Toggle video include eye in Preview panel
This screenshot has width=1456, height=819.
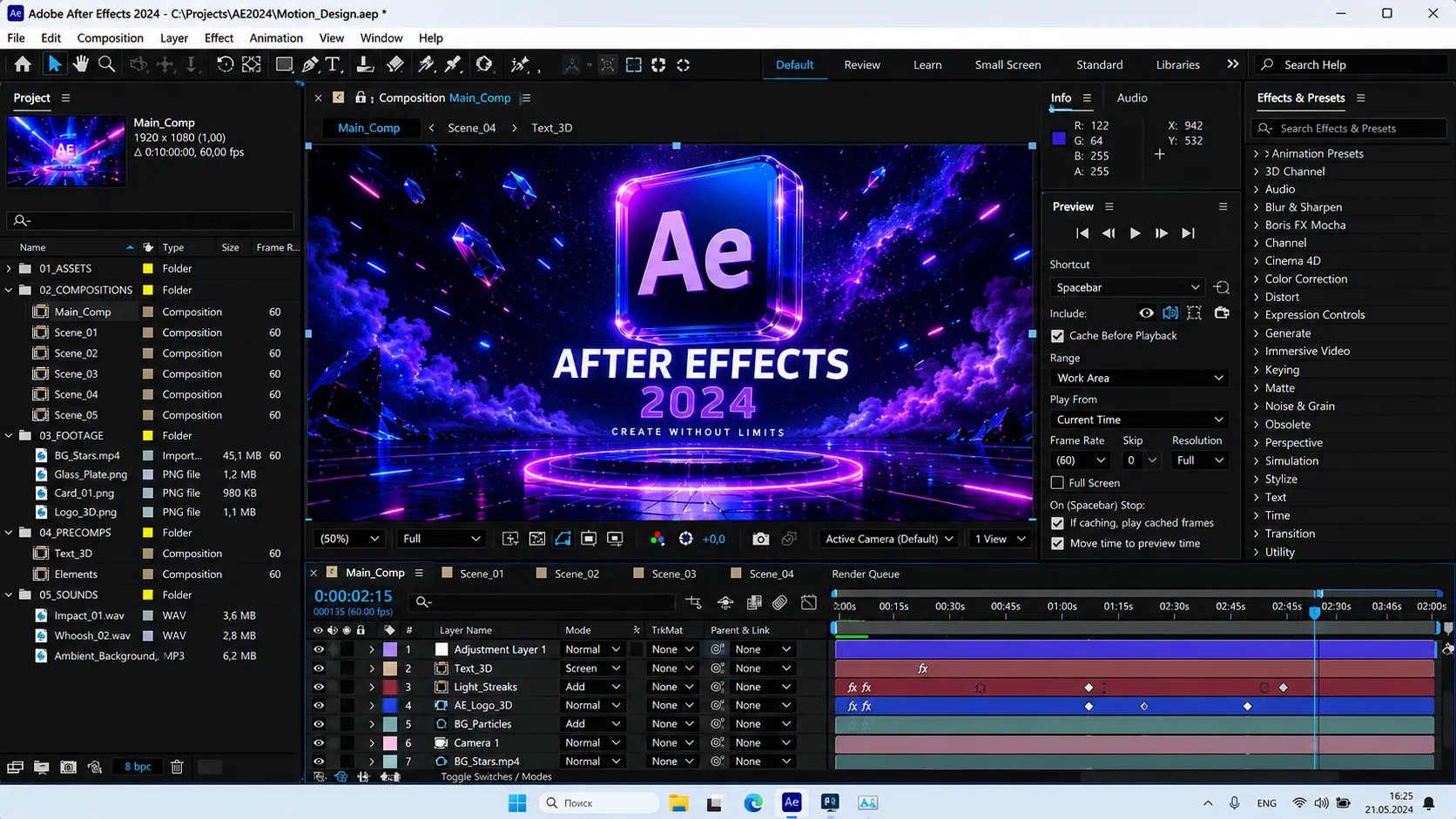1146,313
